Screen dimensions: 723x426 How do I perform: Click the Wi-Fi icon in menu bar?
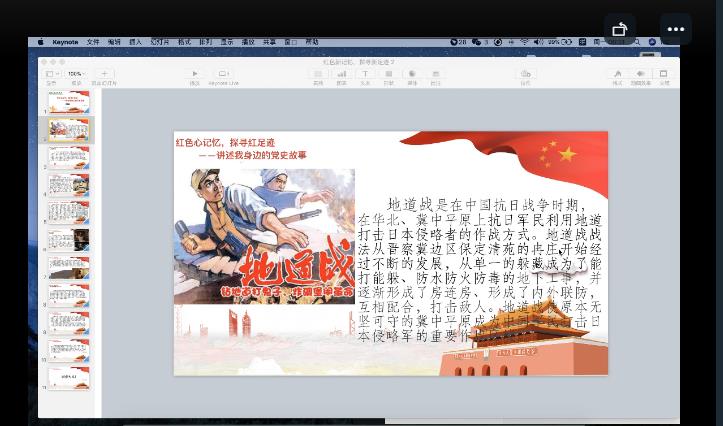(525, 42)
